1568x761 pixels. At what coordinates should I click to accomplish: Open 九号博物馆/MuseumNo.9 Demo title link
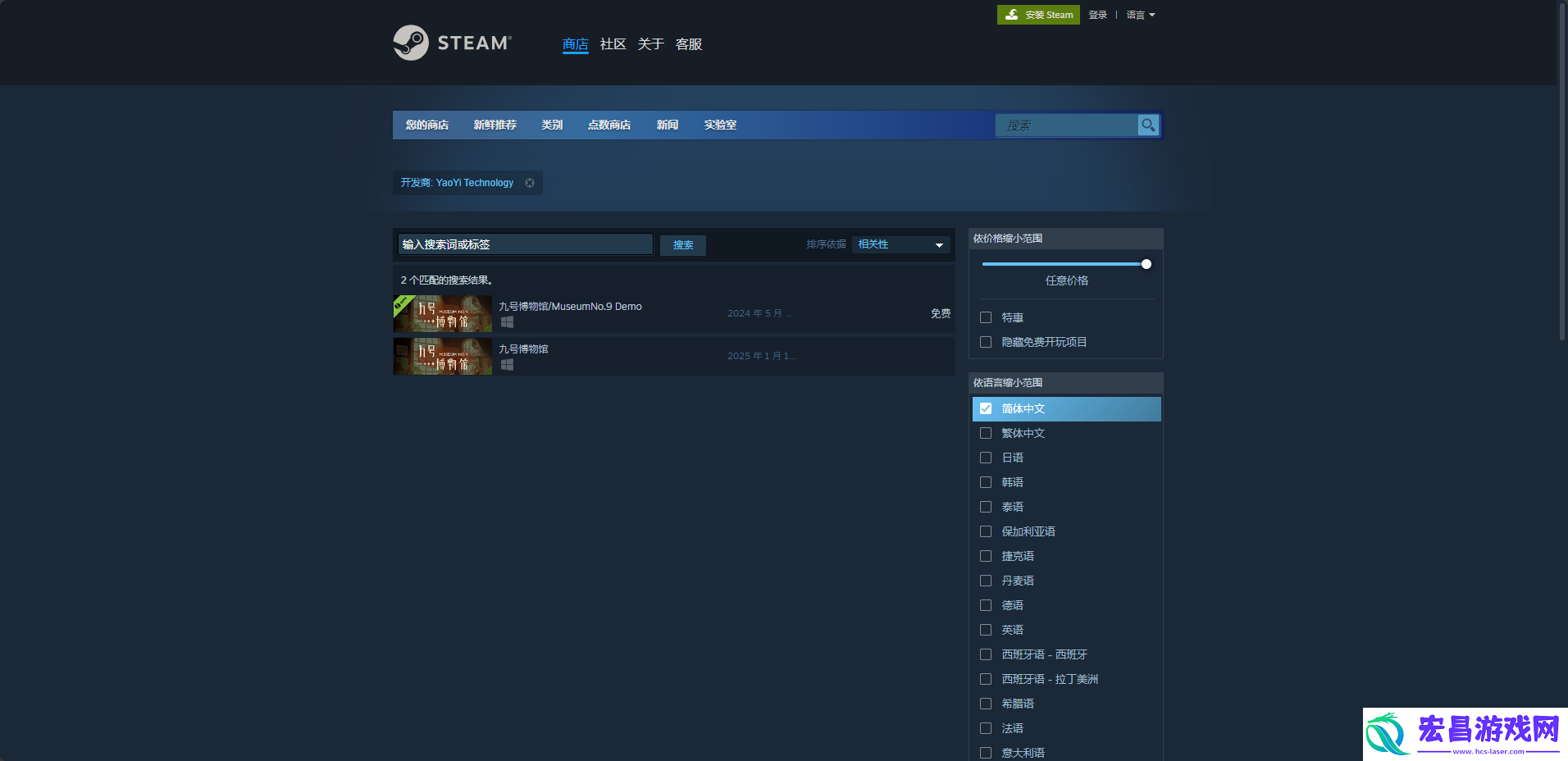(571, 307)
